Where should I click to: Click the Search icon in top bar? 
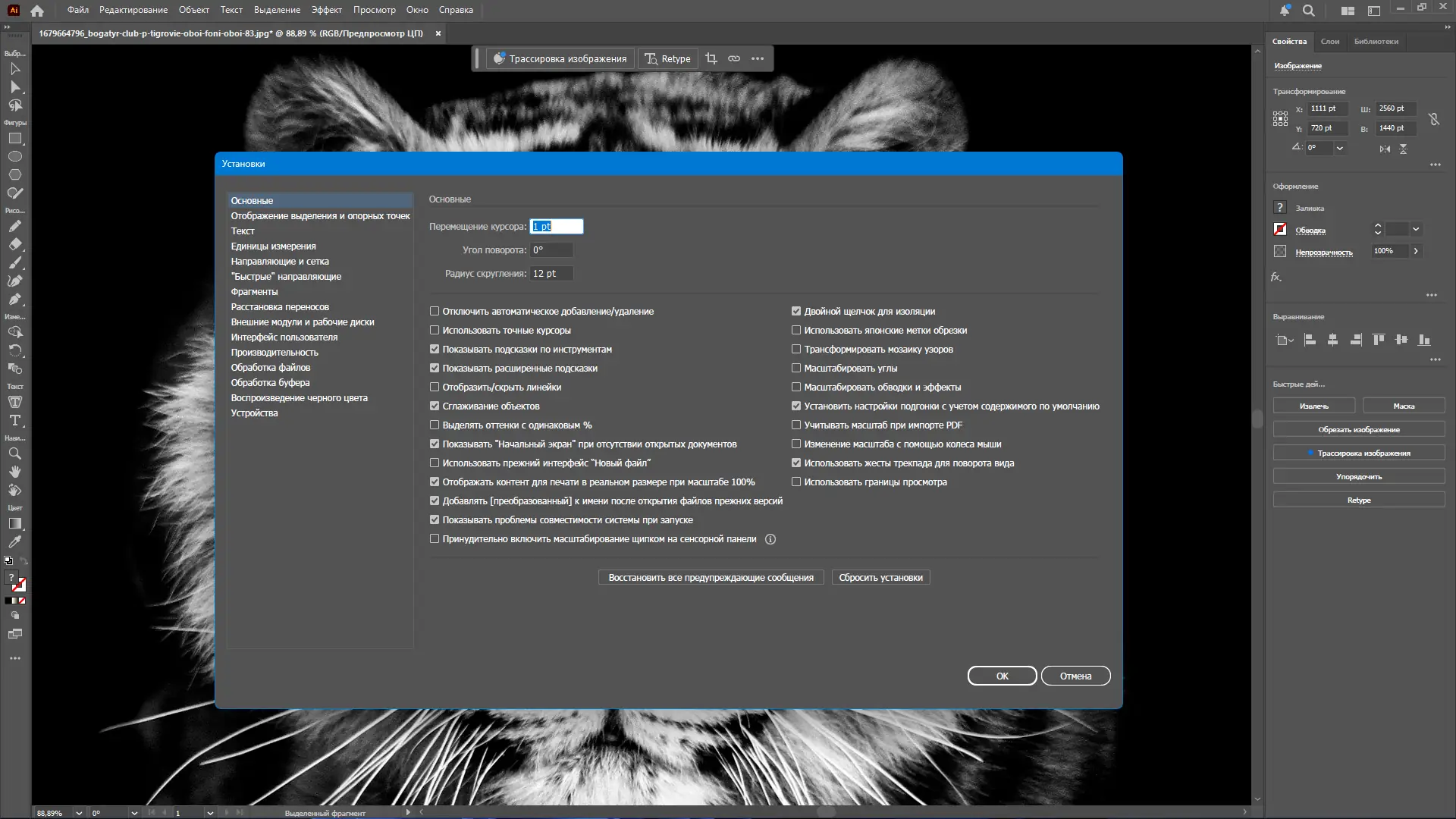click(1309, 10)
